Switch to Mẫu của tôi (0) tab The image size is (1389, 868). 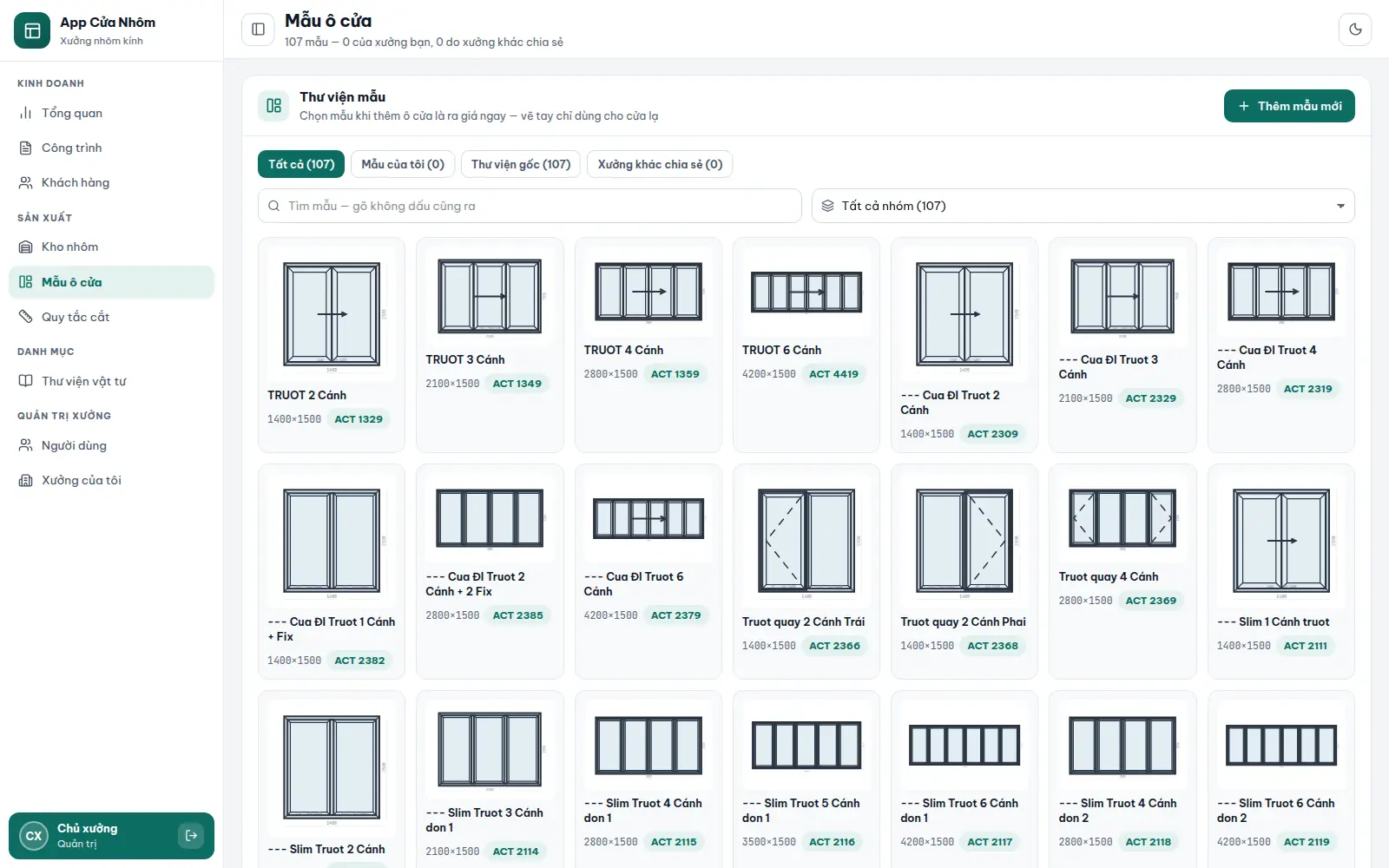pos(403,164)
